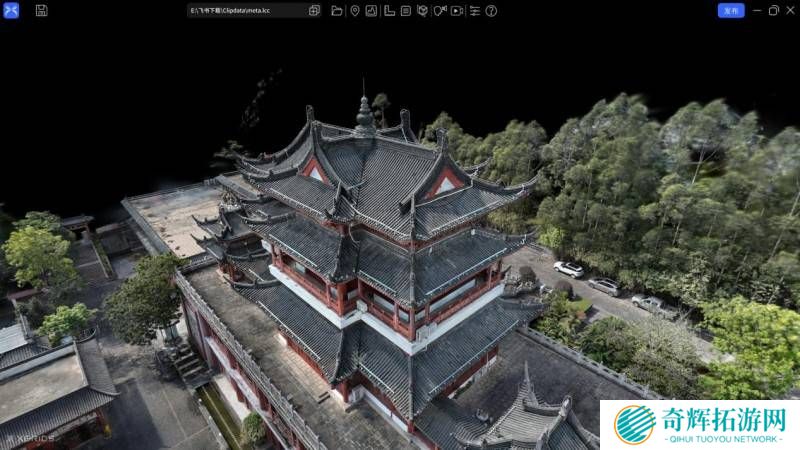The width and height of the screenshot is (800, 450).
Task: Click the save floppy disk icon
Action: [x=41, y=10]
